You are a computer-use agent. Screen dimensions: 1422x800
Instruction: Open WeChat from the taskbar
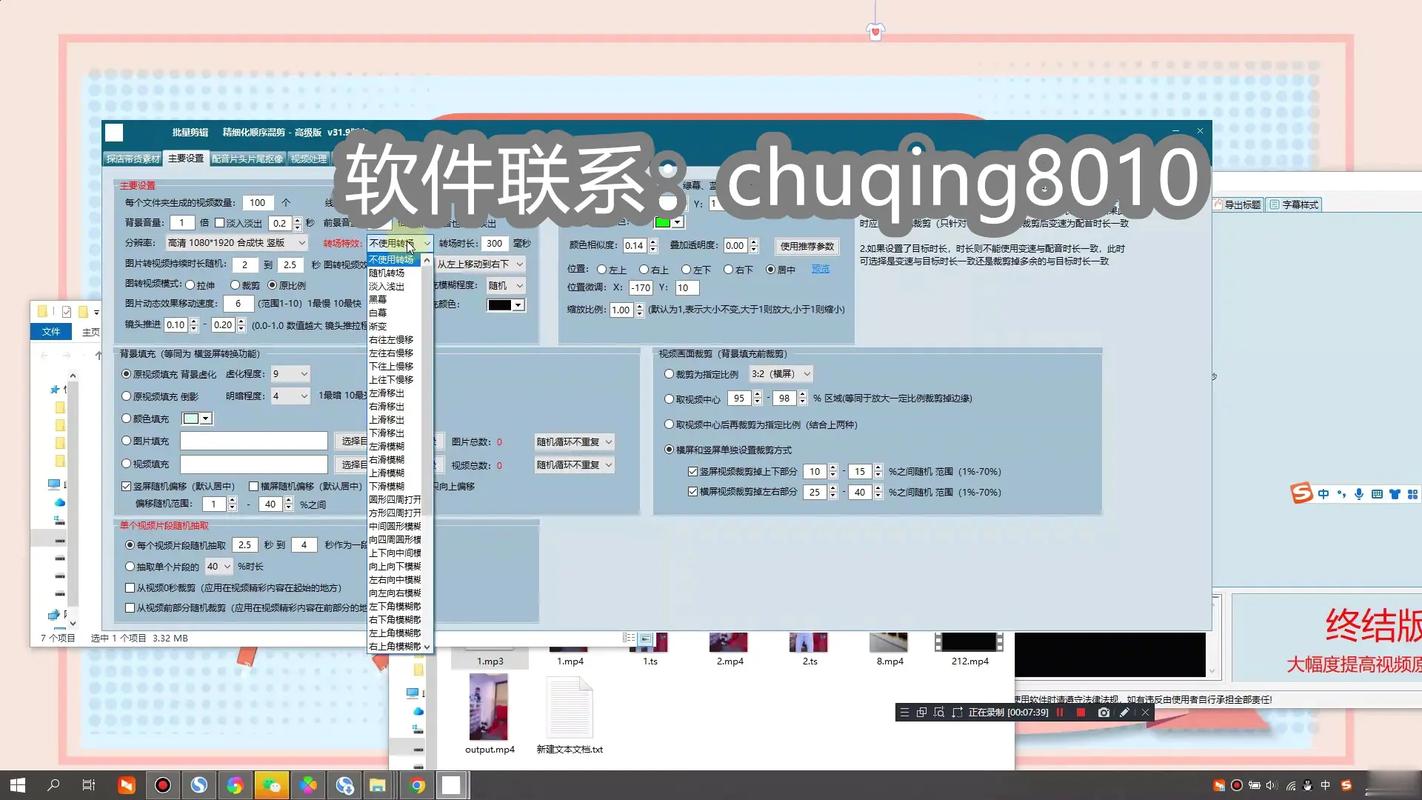271,785
